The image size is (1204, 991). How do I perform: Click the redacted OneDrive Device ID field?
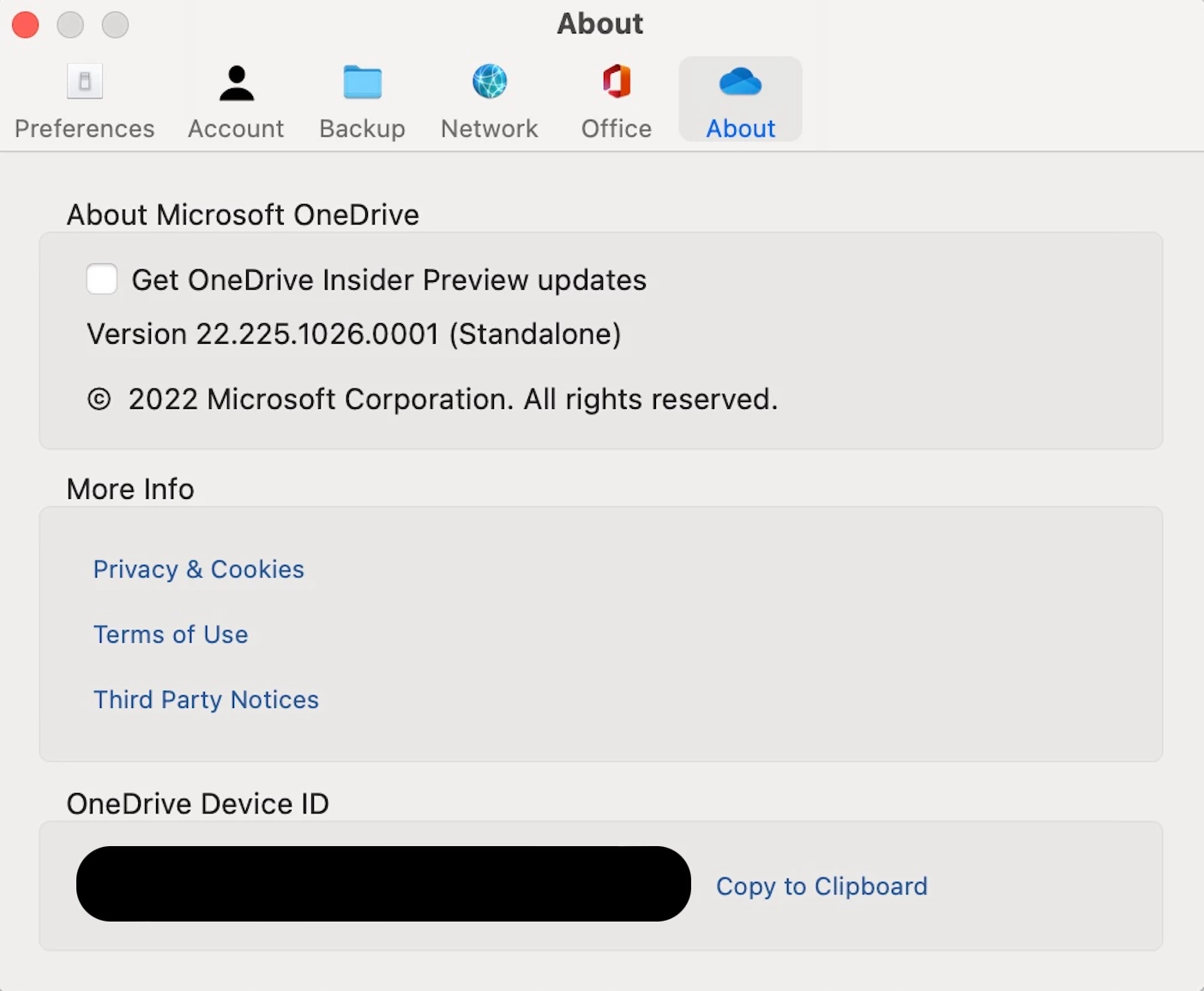coord(383,884)
